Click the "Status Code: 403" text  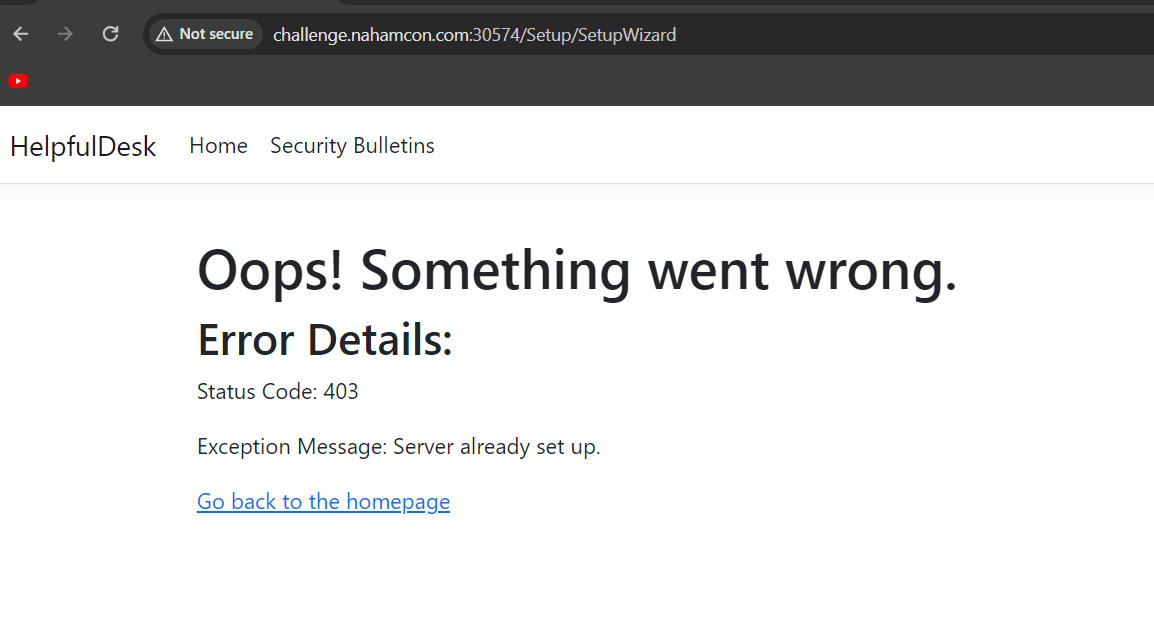pos(277,391)
